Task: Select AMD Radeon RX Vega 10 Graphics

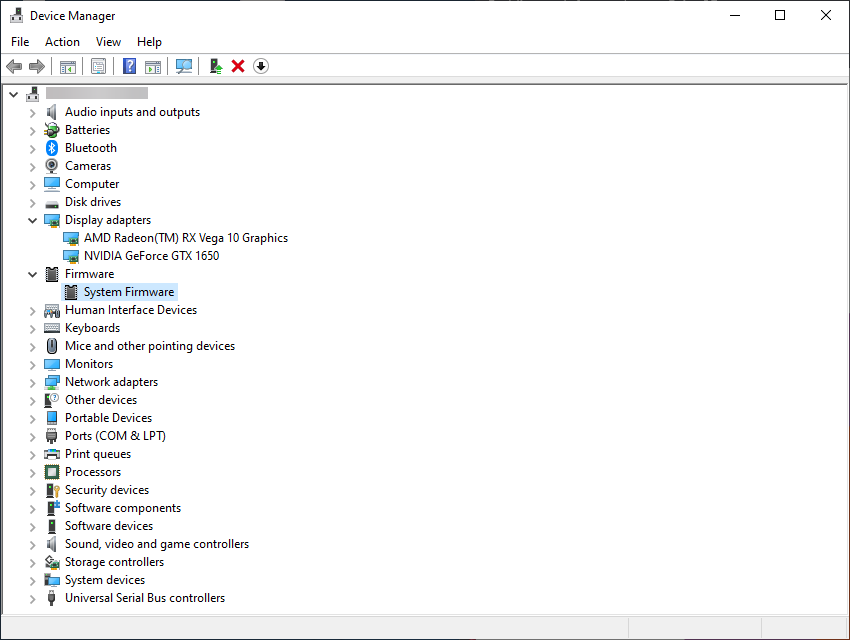Action: click(185, 238)
